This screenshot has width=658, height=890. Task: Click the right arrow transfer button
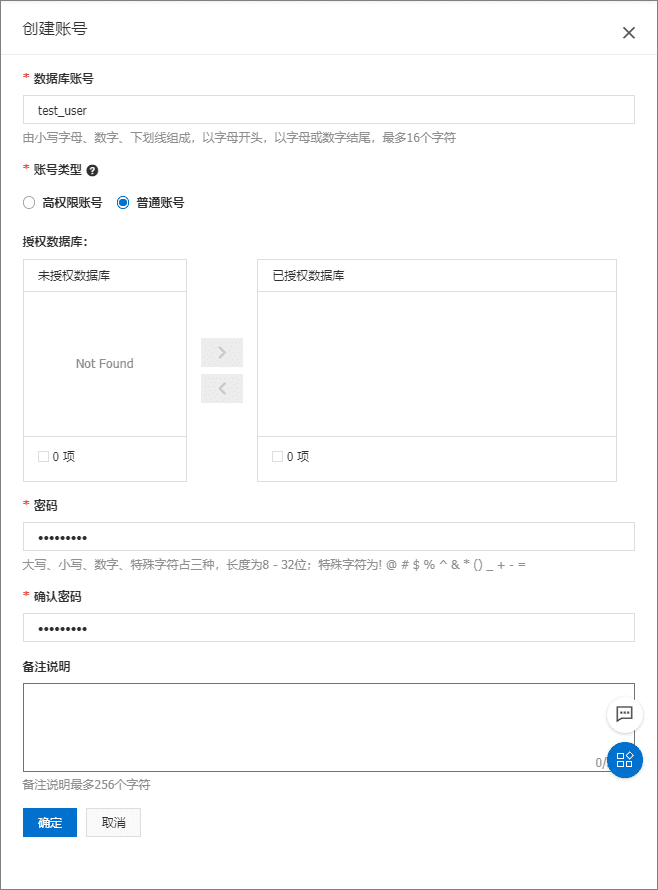point(222,352)
